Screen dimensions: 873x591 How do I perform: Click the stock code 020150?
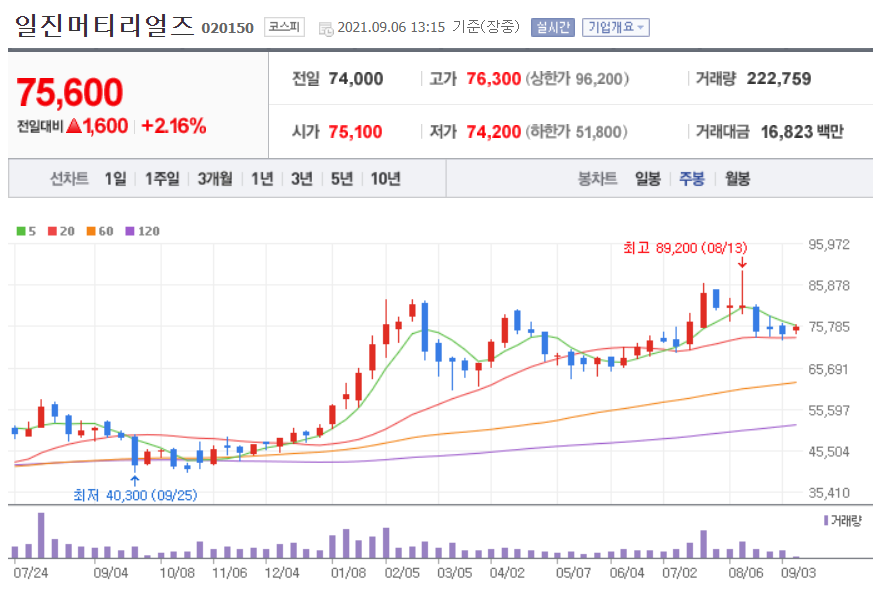[227, 28]
